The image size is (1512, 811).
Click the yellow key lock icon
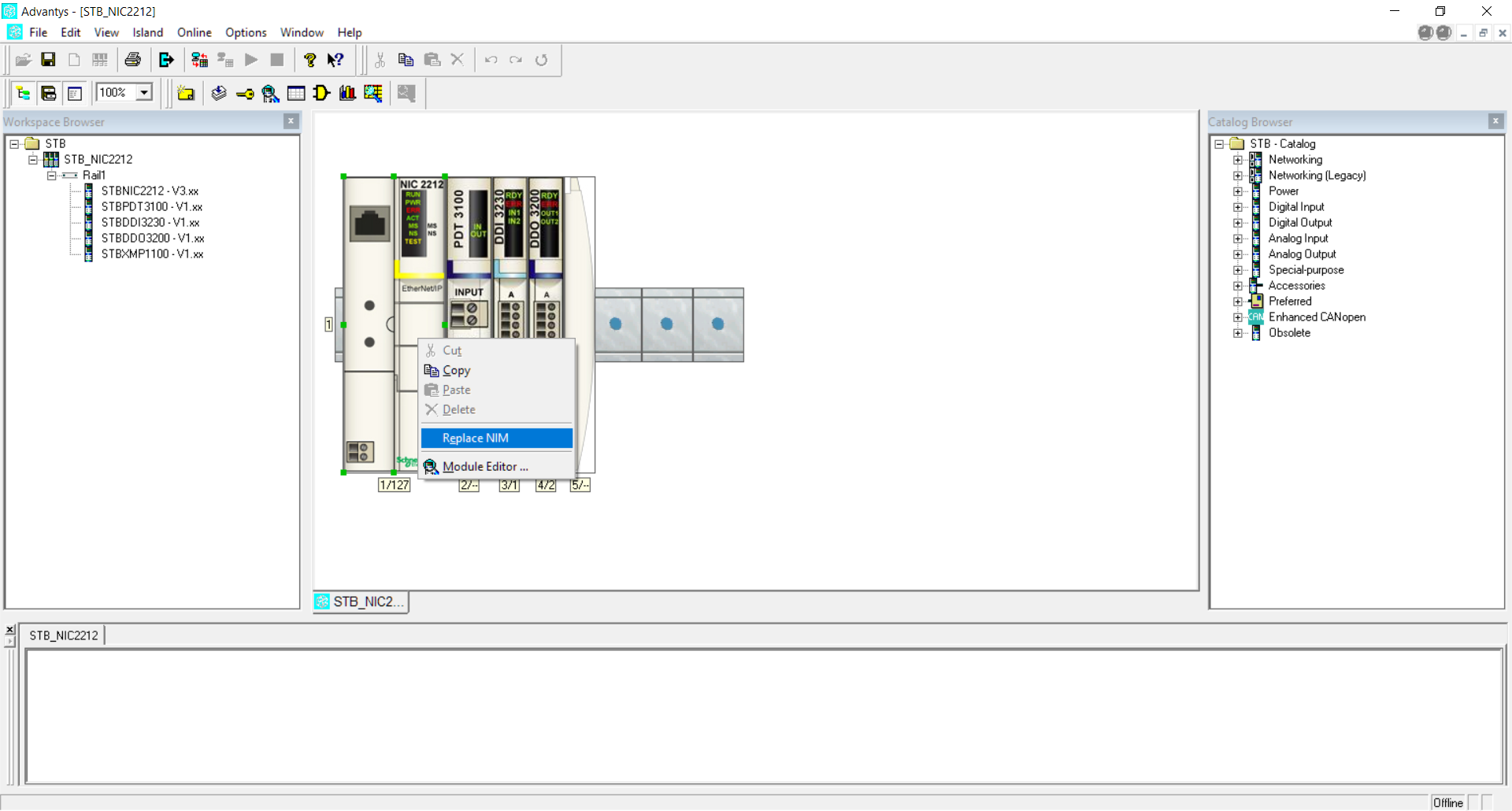(x=245, y=94)
